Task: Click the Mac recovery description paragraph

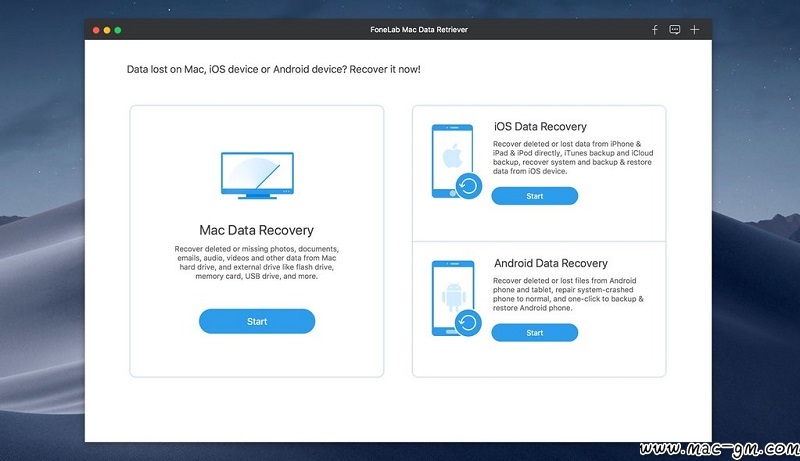Action: coord(257,263)
